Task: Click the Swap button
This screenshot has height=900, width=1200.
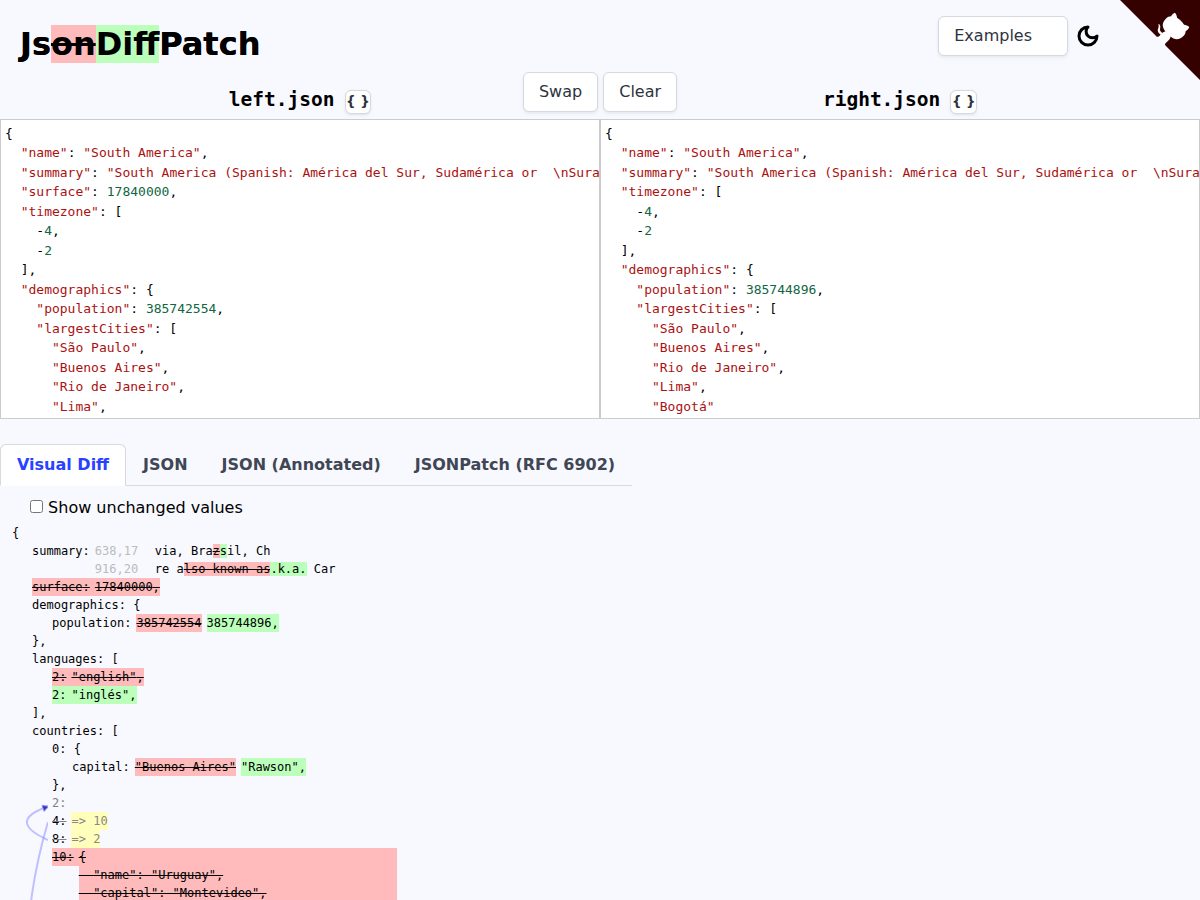Action: pos(560,92)
